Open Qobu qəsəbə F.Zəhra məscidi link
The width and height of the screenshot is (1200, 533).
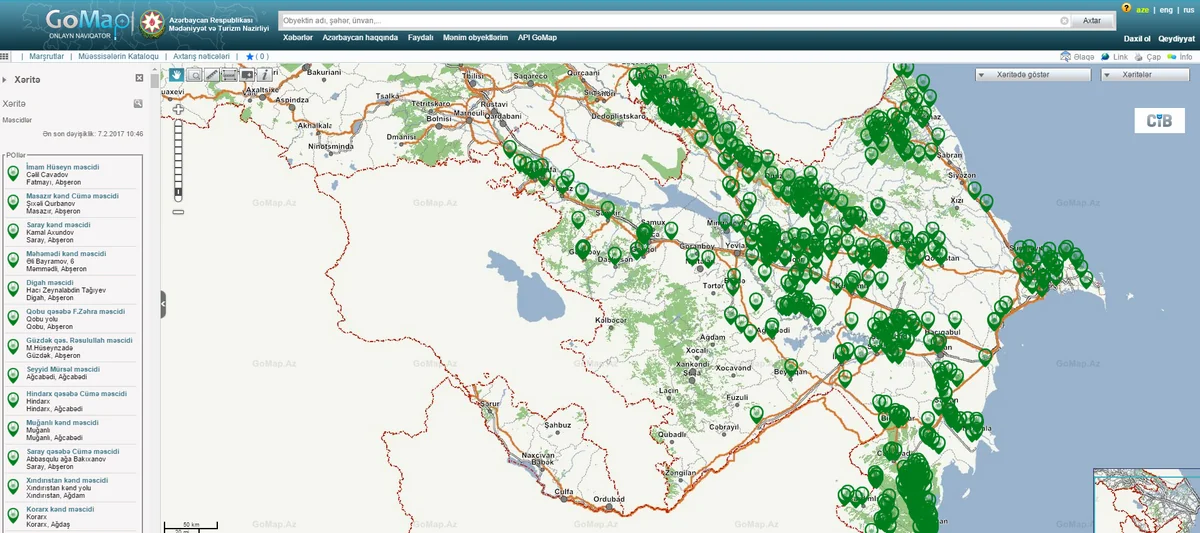(76, 312)
